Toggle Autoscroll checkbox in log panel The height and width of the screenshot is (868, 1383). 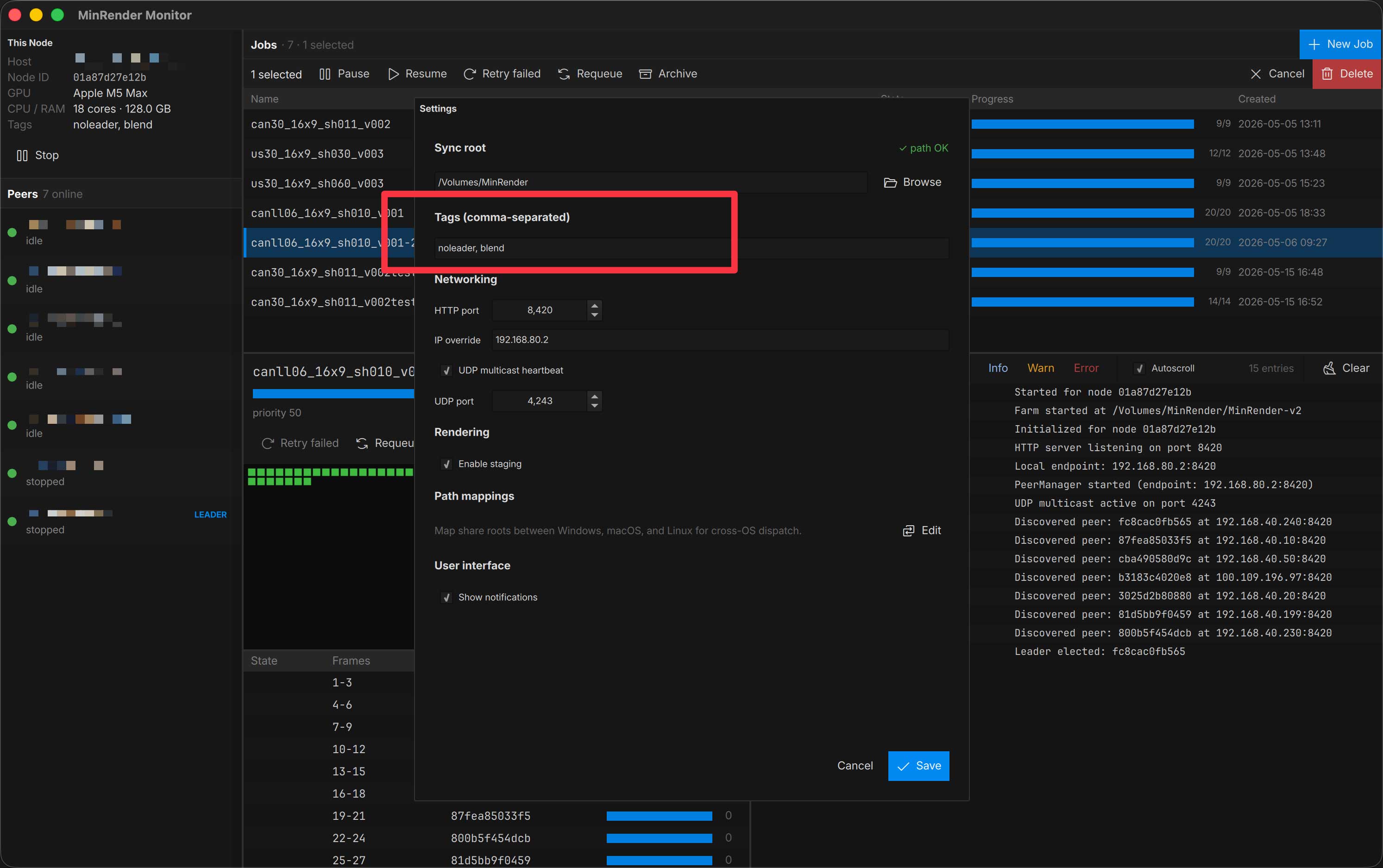click(x=1139, y=369)
